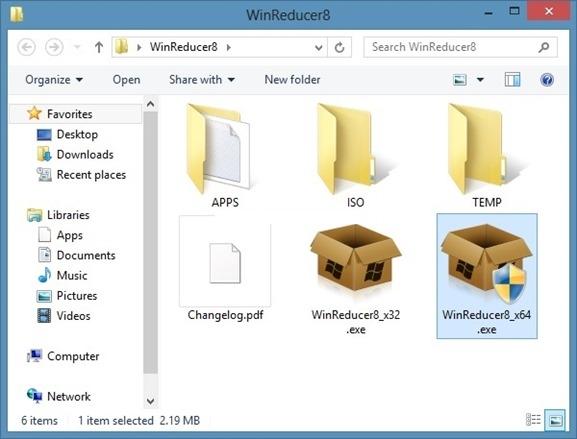Click the Desktop monitor icon
The image size is (577, 439).
(44, 135)
